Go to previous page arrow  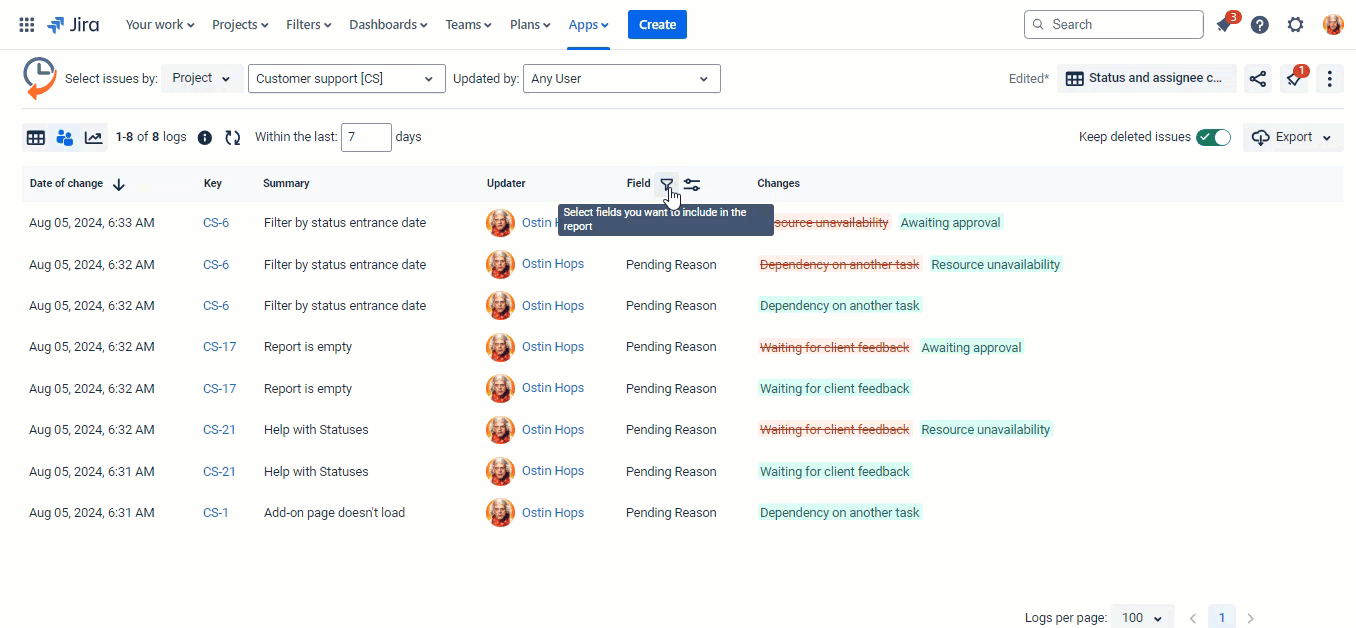pyautogui.click(x=1192, y=618)
